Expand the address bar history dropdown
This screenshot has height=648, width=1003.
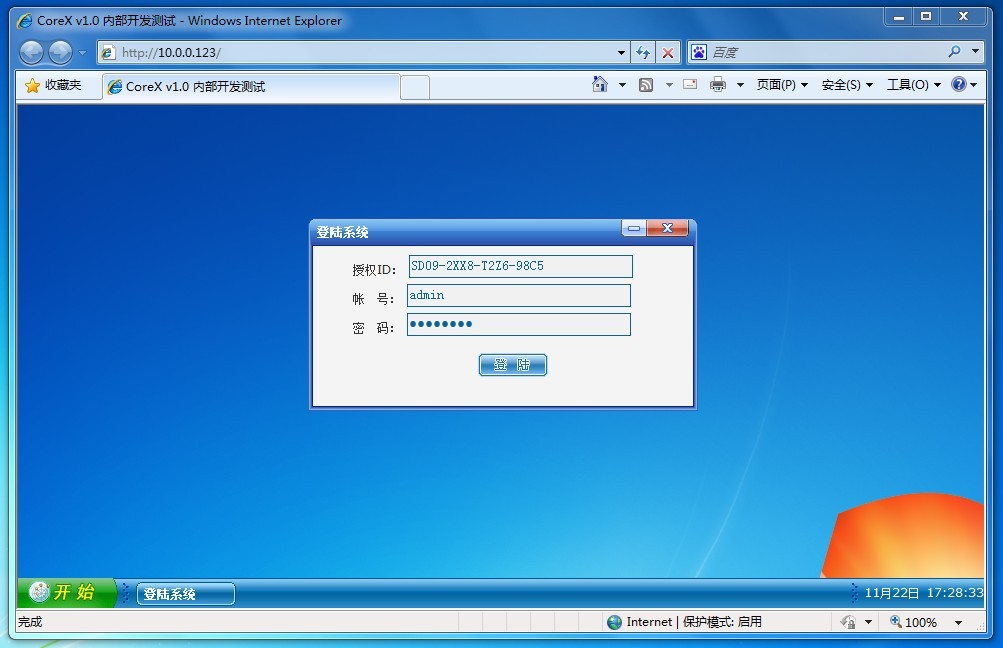pos(621,53)
